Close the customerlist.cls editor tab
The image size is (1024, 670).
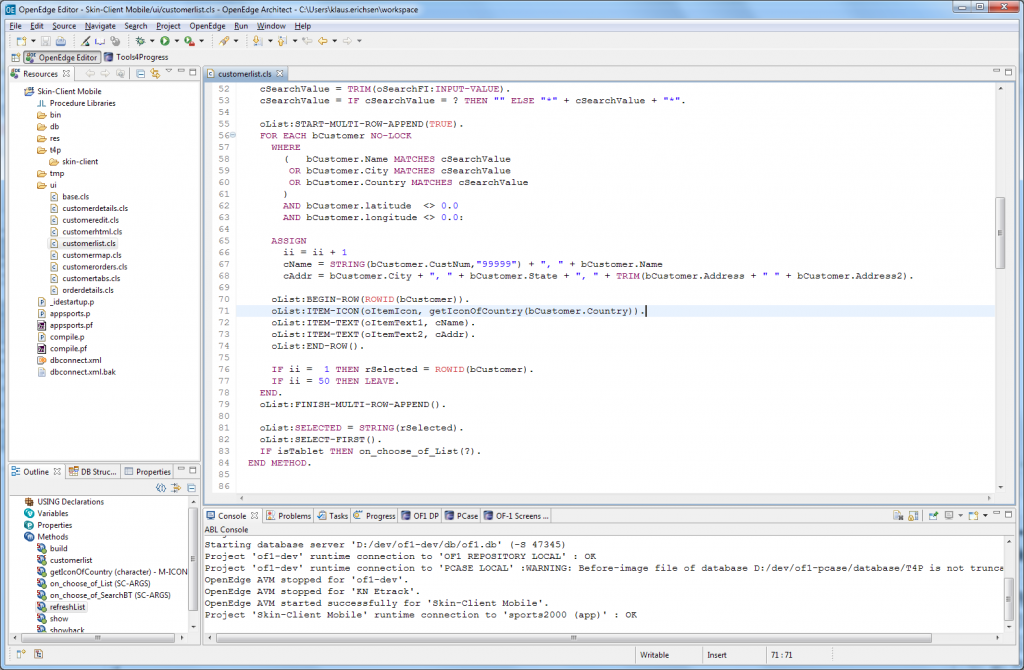[x=282, y=74]
